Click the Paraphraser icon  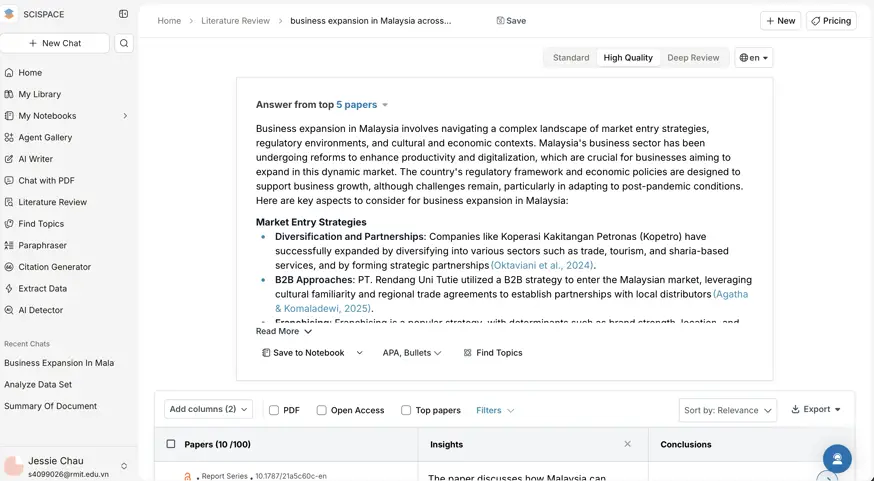9,245
